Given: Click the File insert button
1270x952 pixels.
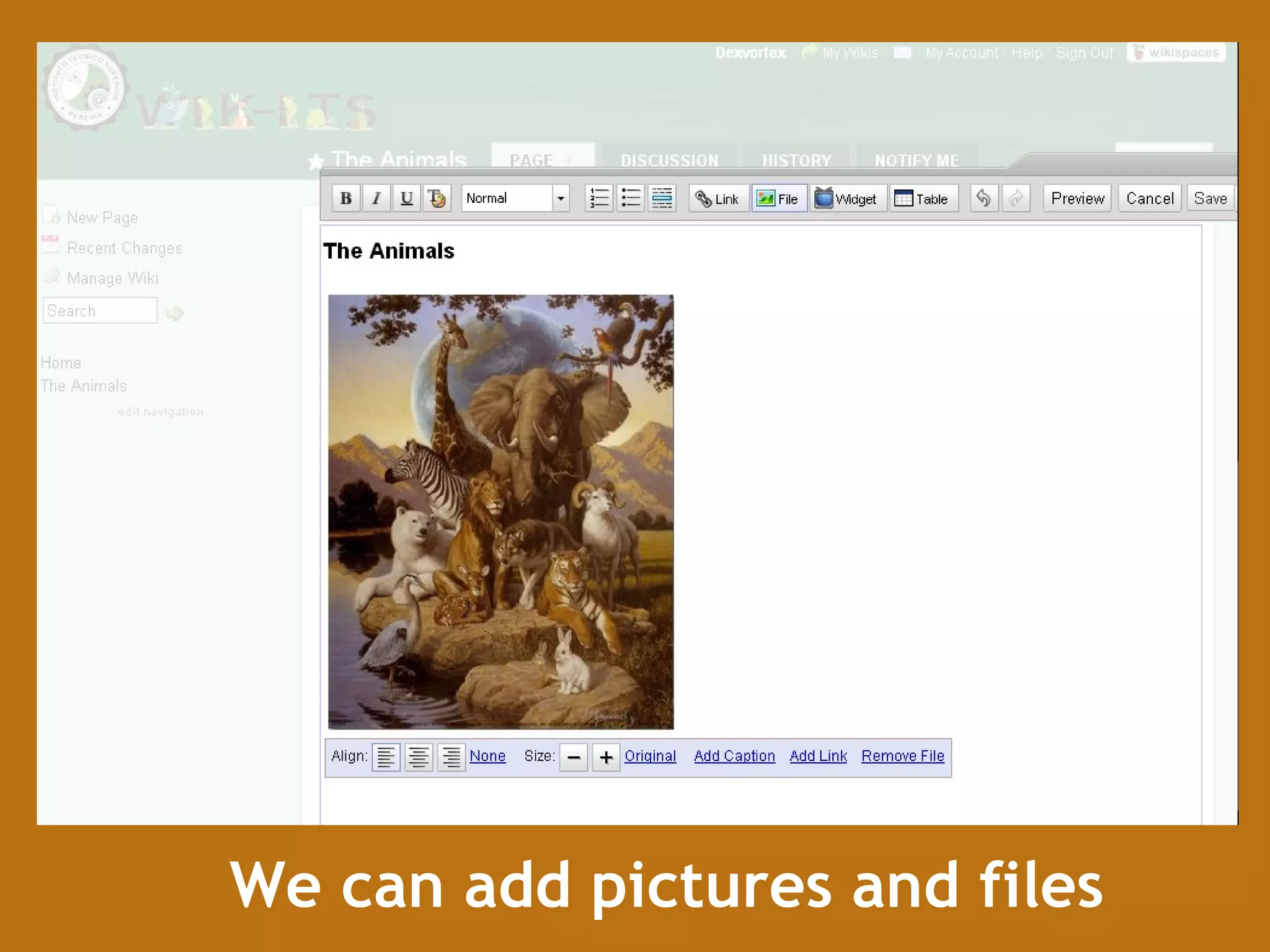Looking at the screenshot, I should click(x=779, y=199).
